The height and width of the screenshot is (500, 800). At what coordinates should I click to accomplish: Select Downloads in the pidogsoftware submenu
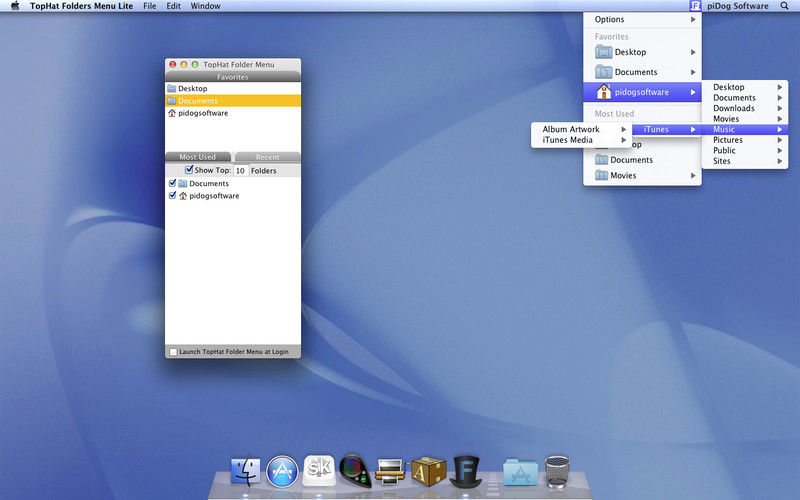click(x=745, y=108)
